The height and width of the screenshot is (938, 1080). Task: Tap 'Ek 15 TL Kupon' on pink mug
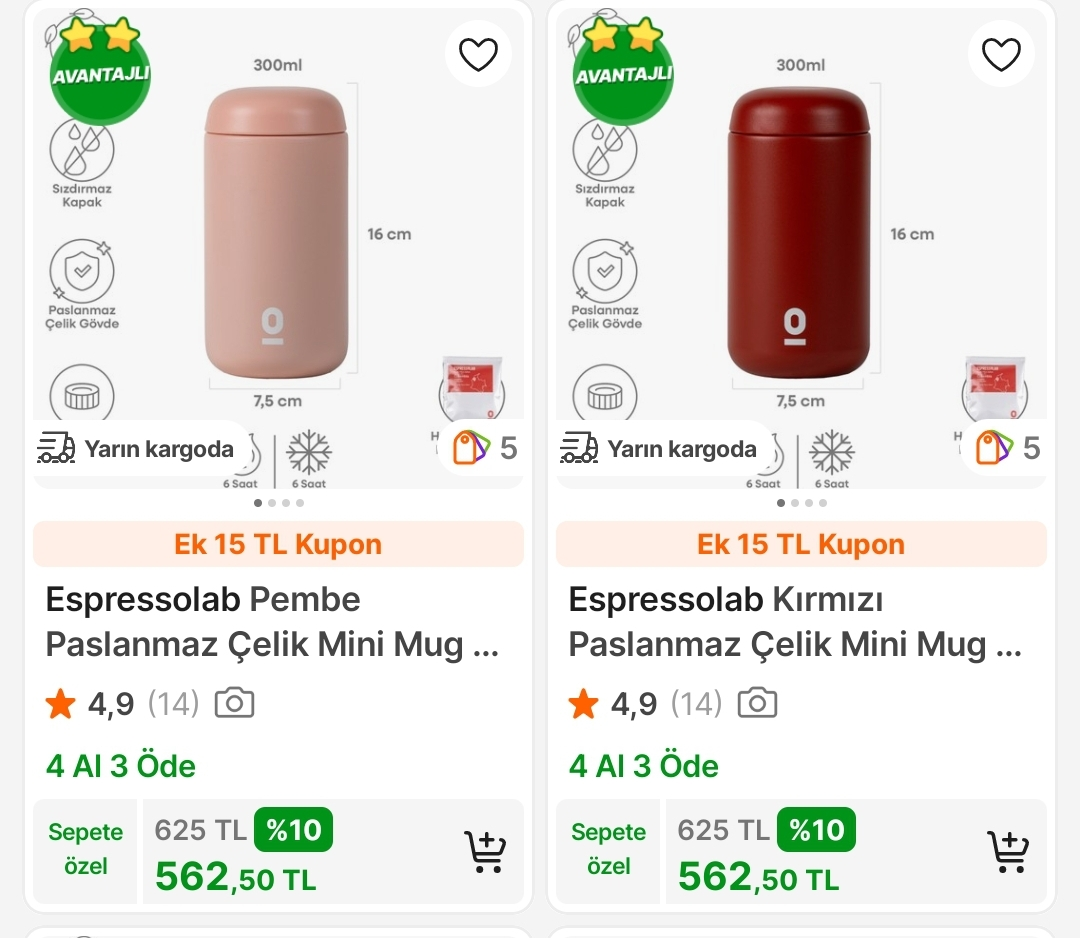point(278,545)
